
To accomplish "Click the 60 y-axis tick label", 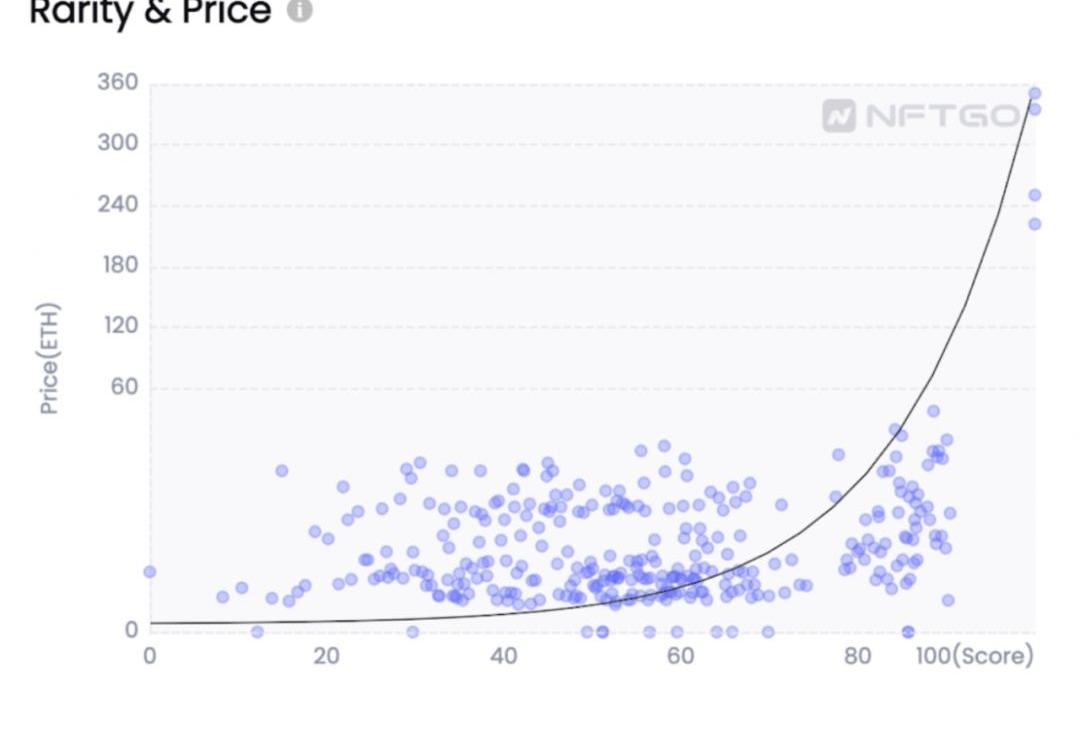I will point(122,388).
